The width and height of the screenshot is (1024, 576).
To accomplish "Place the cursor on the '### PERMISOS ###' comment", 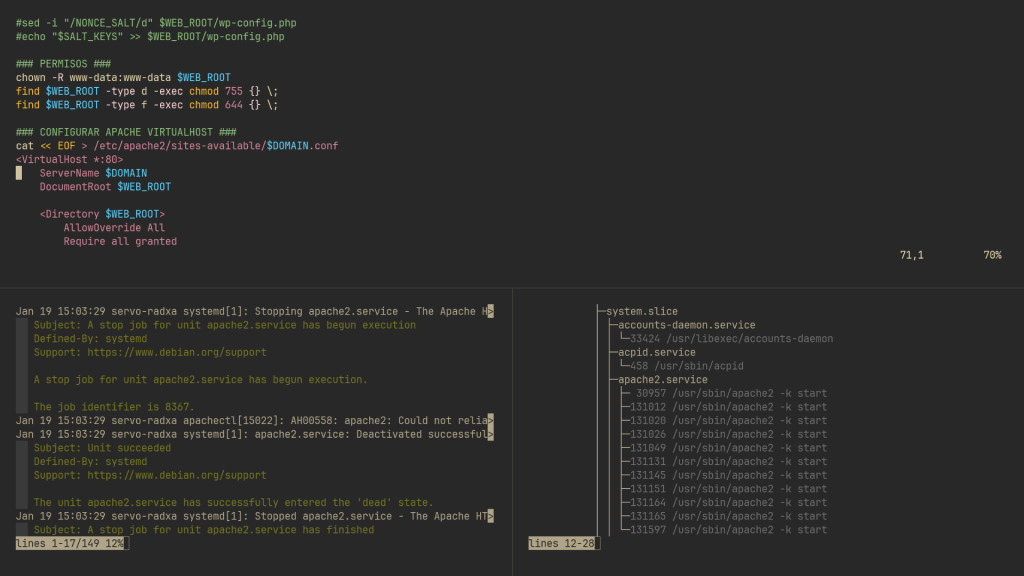I will (63, 64).
